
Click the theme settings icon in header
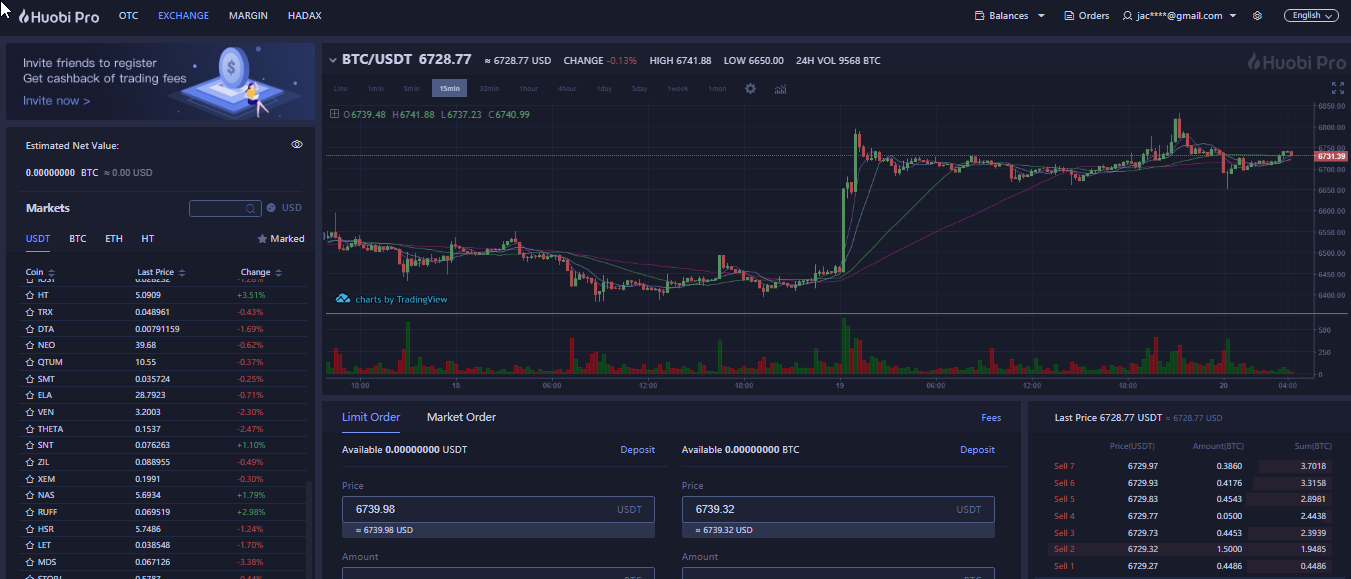tap(1258, 16)
